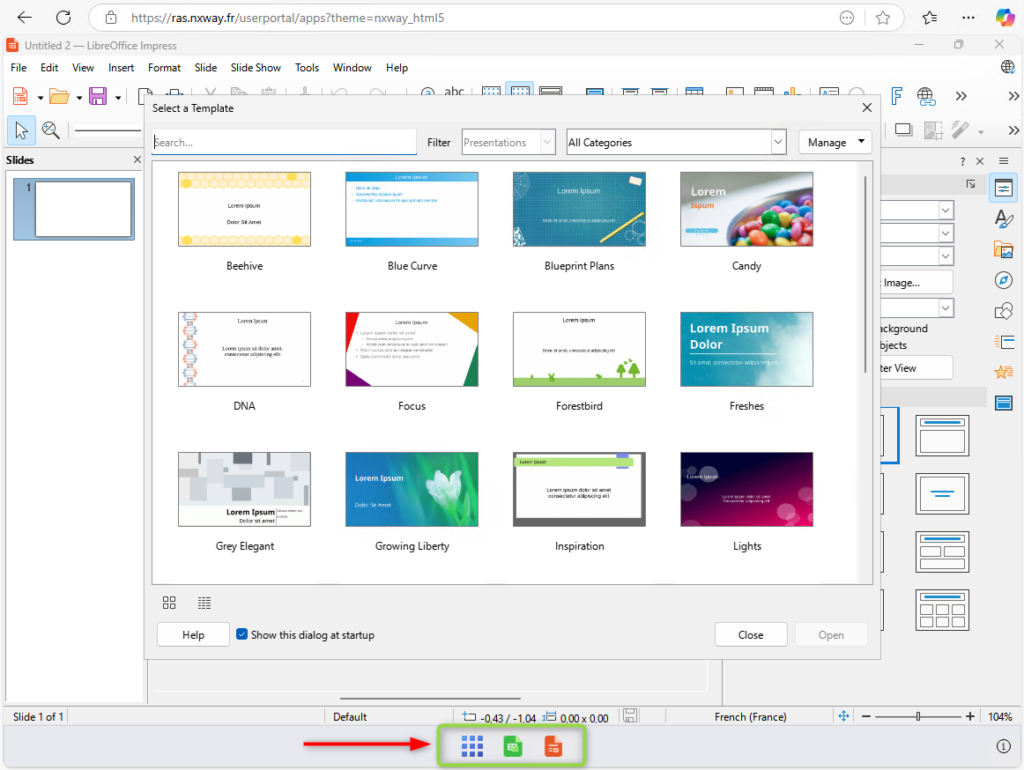Click the dialog Help button

(x=193, y=635)
